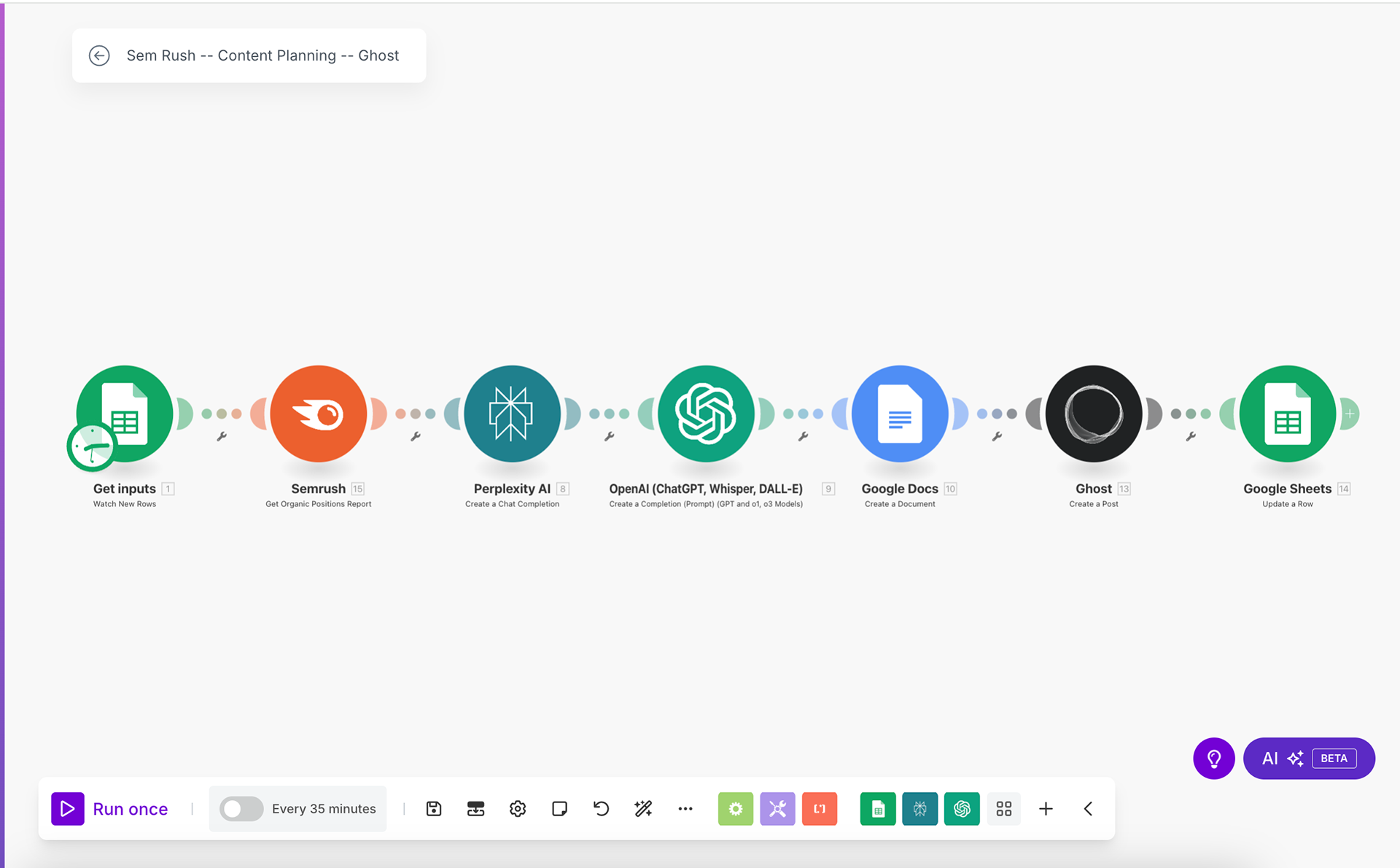Viewport: 1400px width, 868px height.
Task: Open the Get inputs Google Sheets module
Action: (x=125, y=414)
